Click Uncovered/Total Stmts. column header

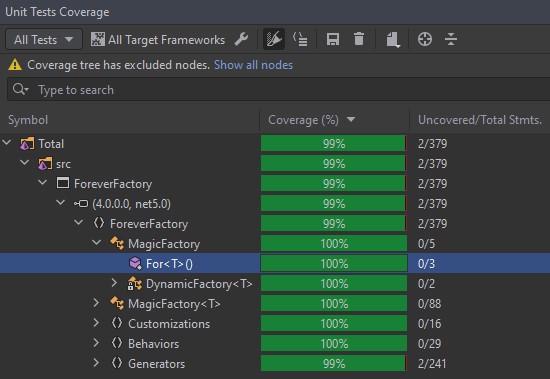479,120
